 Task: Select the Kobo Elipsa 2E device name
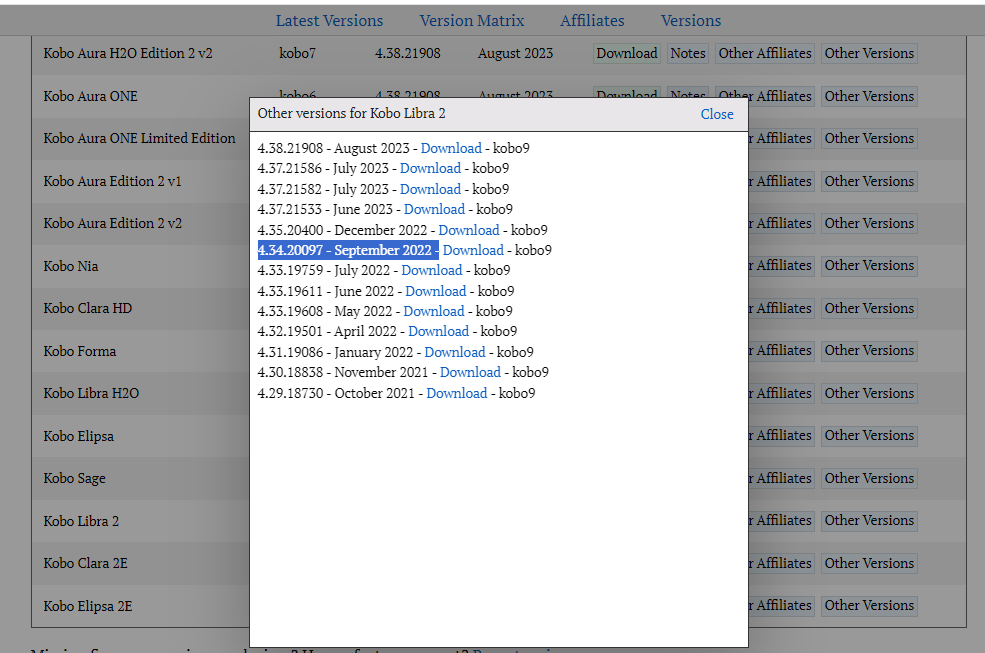click(88, 606)
